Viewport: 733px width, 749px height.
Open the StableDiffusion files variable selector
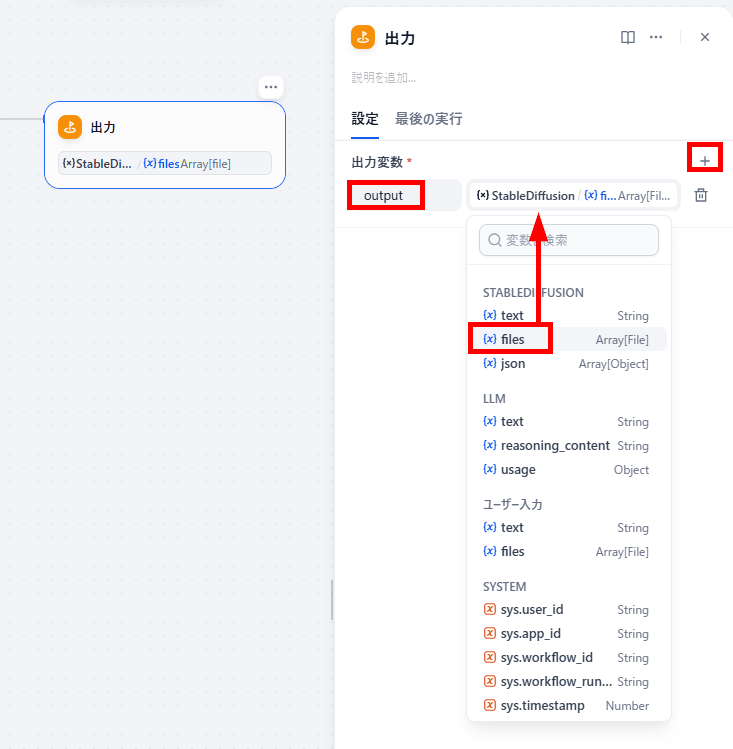573,195
